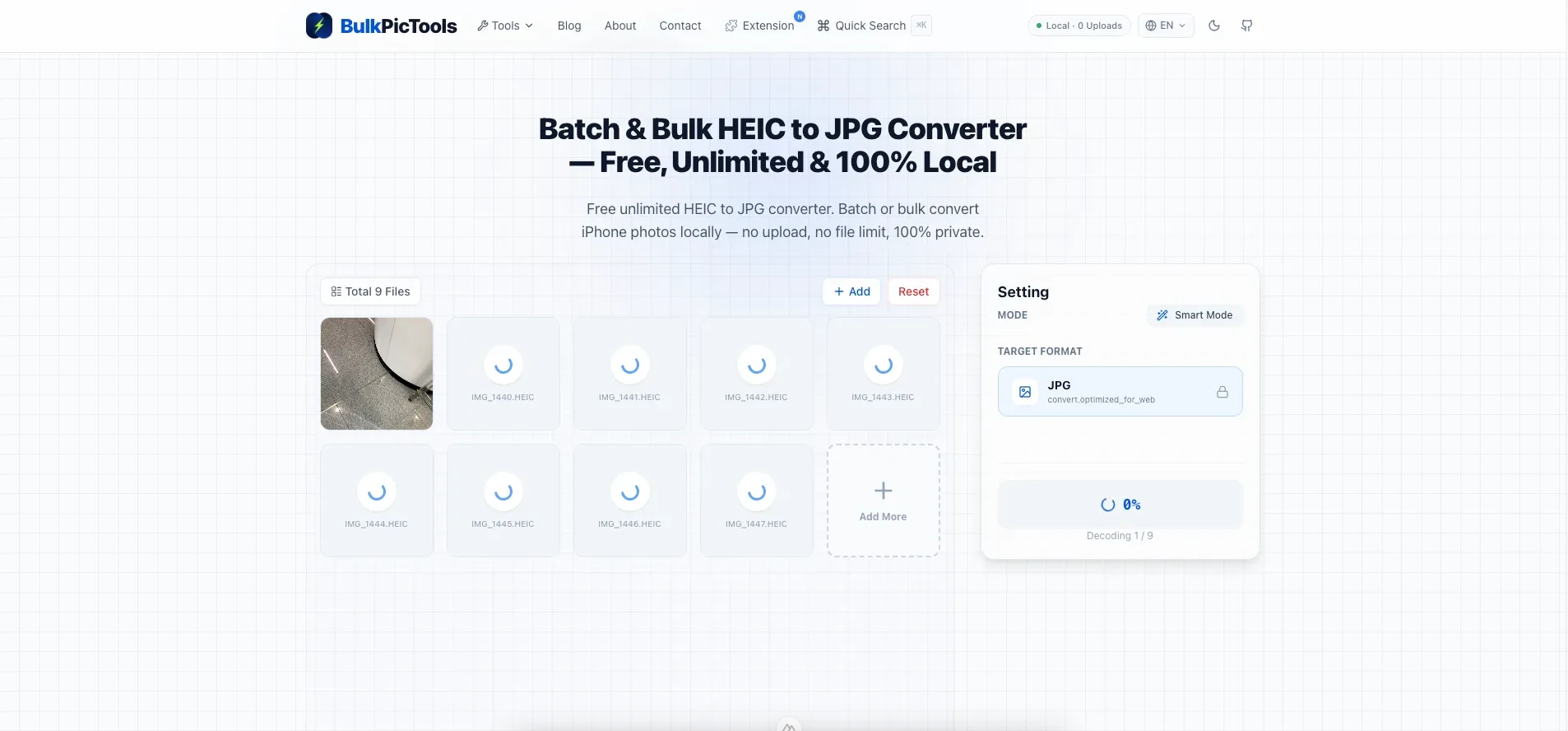Go to the Blog page
This screenshot has height=731, width=1568.
[x=569, y=26]
